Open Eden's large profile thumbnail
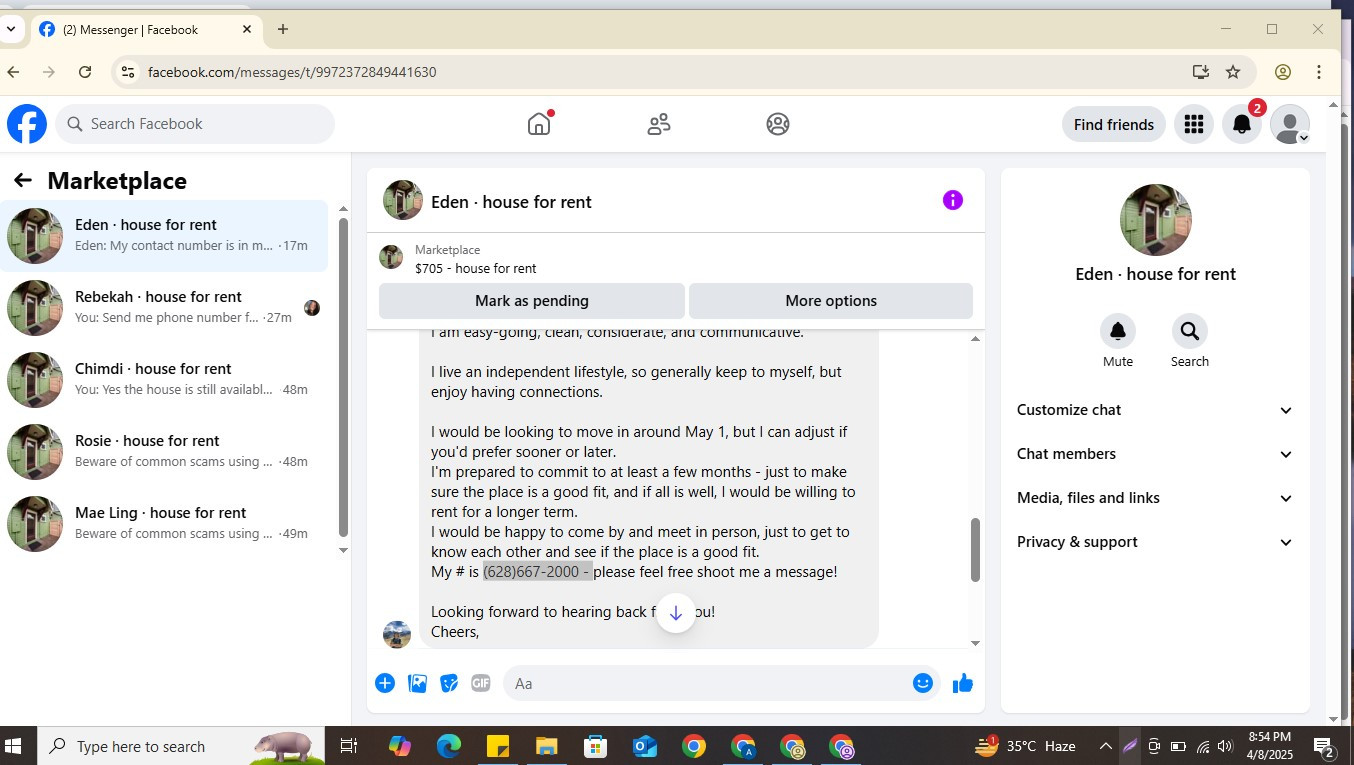The width and height of the screenshot is (1354, 765). [1155, 220]
